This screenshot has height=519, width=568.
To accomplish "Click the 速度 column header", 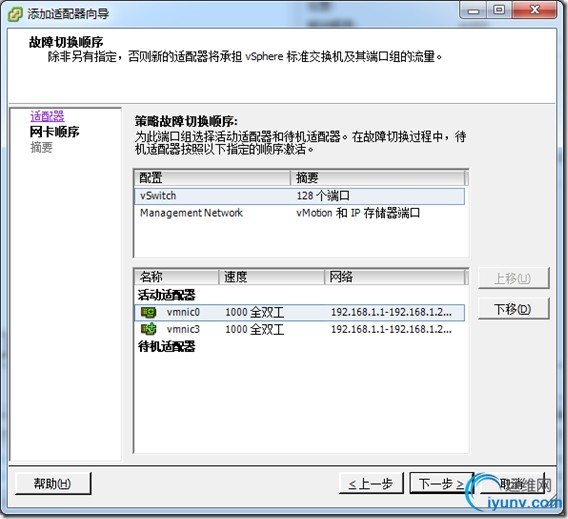I will tap(271, 277).
